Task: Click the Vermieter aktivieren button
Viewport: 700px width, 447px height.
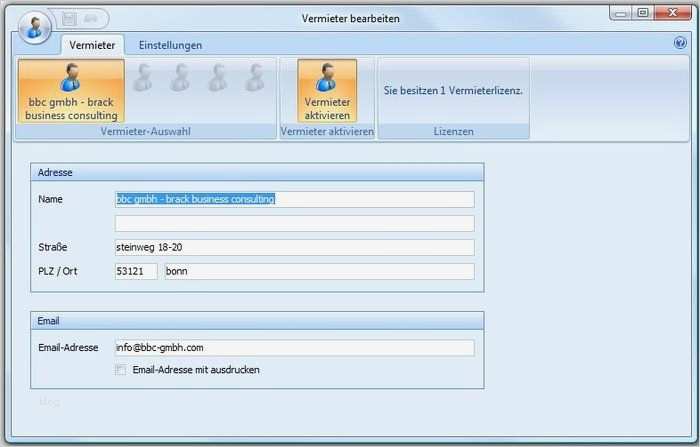Action: [x=327, y=91]
